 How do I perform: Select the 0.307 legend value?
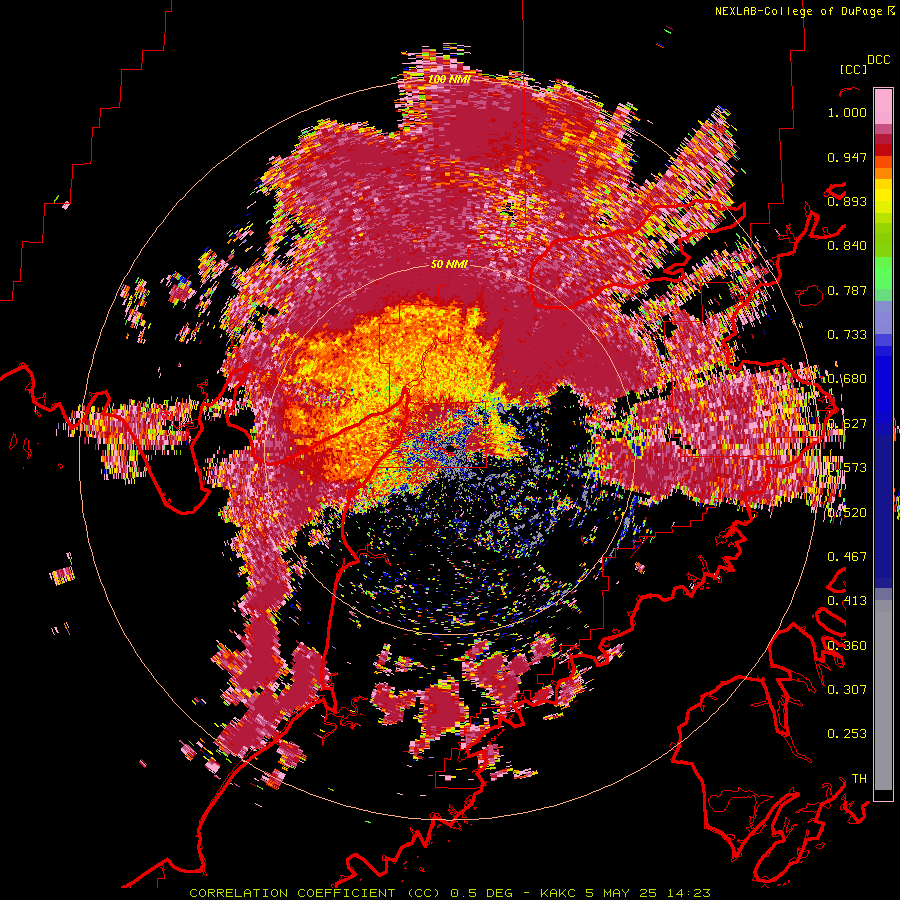pos(847,690)
